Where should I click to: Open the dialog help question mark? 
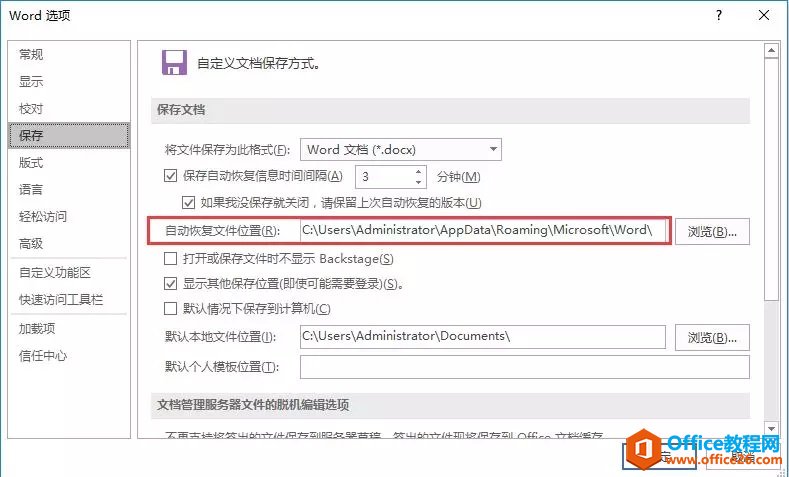pos(719,16)
